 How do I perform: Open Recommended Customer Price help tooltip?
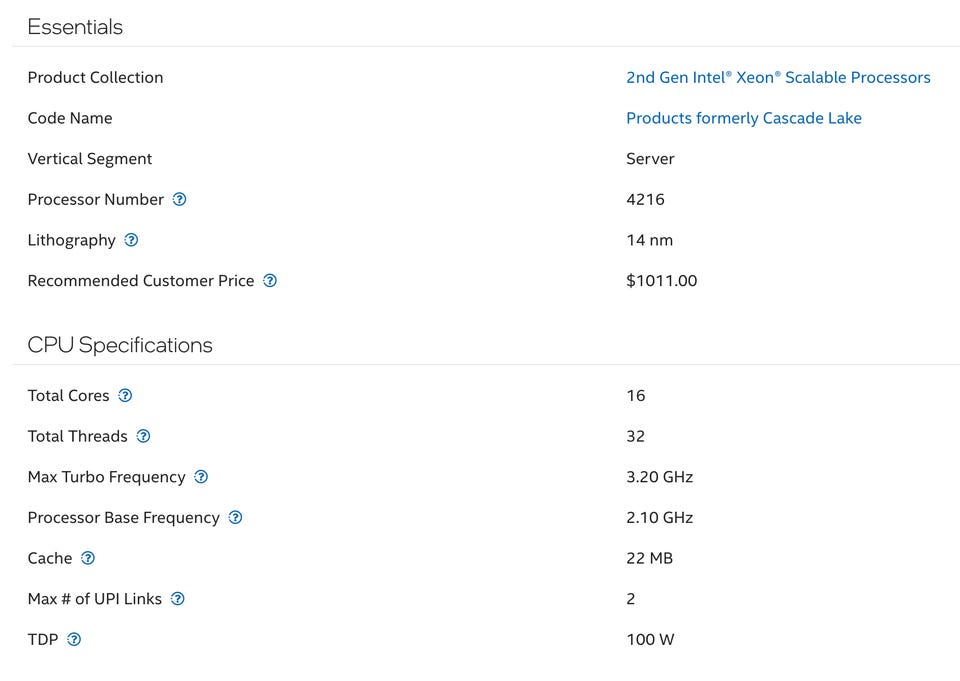point(270,281)
